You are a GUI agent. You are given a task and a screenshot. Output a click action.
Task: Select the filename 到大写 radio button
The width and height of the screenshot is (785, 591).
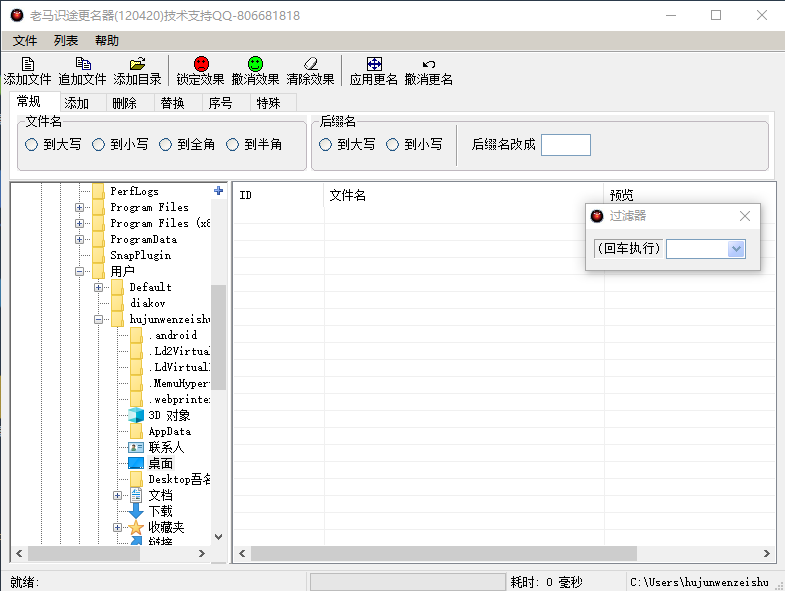coord(33,145)
